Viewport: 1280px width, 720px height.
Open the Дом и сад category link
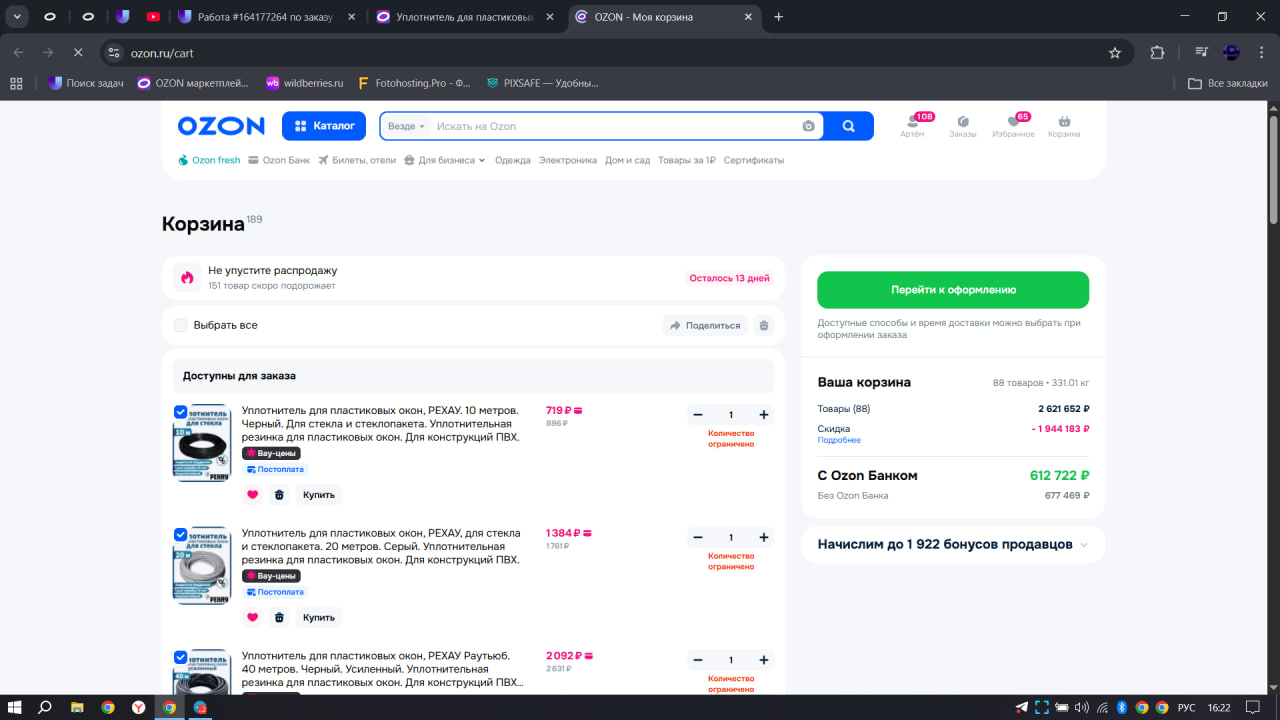(x=628, y=160)
